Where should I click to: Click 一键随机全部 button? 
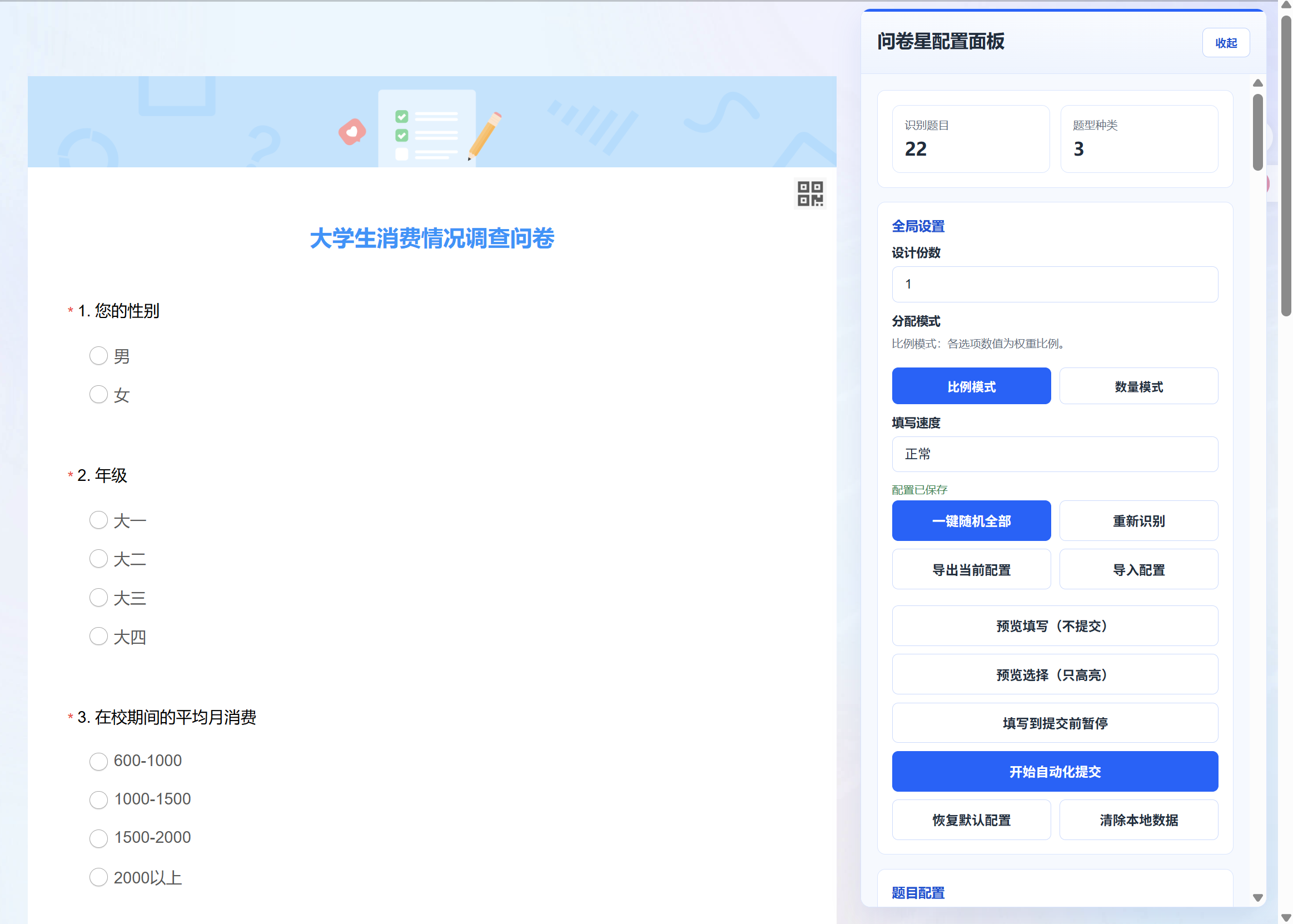[971, 520]
